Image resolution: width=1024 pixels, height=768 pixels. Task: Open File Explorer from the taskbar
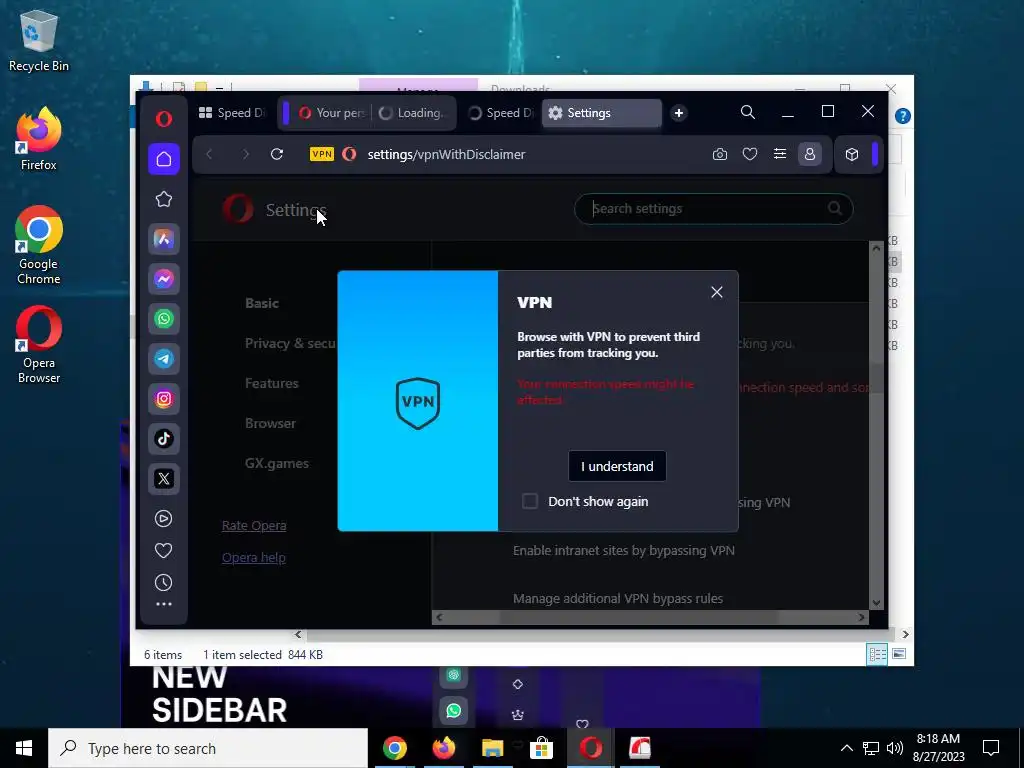[x=492, y=748]
